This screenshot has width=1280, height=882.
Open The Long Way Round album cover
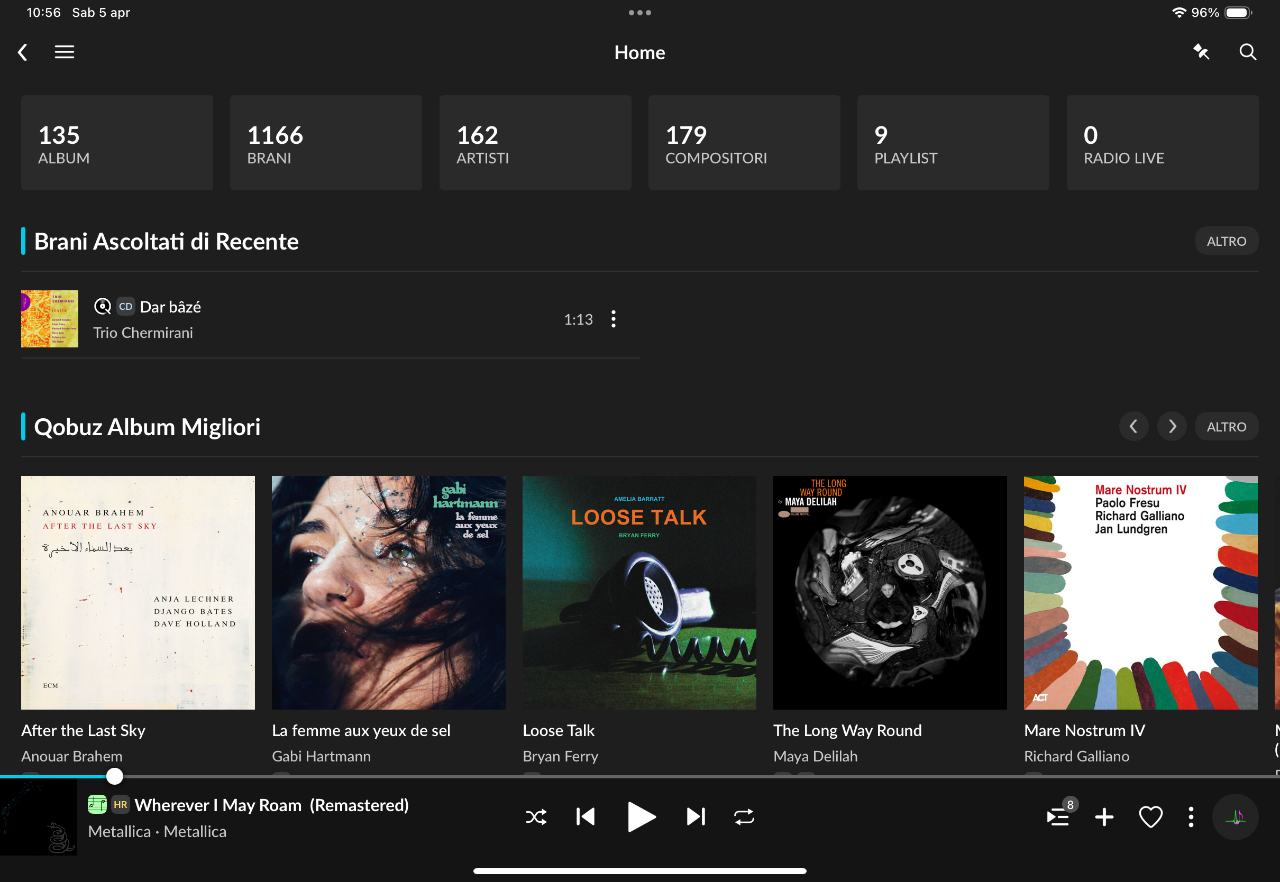(x=890, y=593)
